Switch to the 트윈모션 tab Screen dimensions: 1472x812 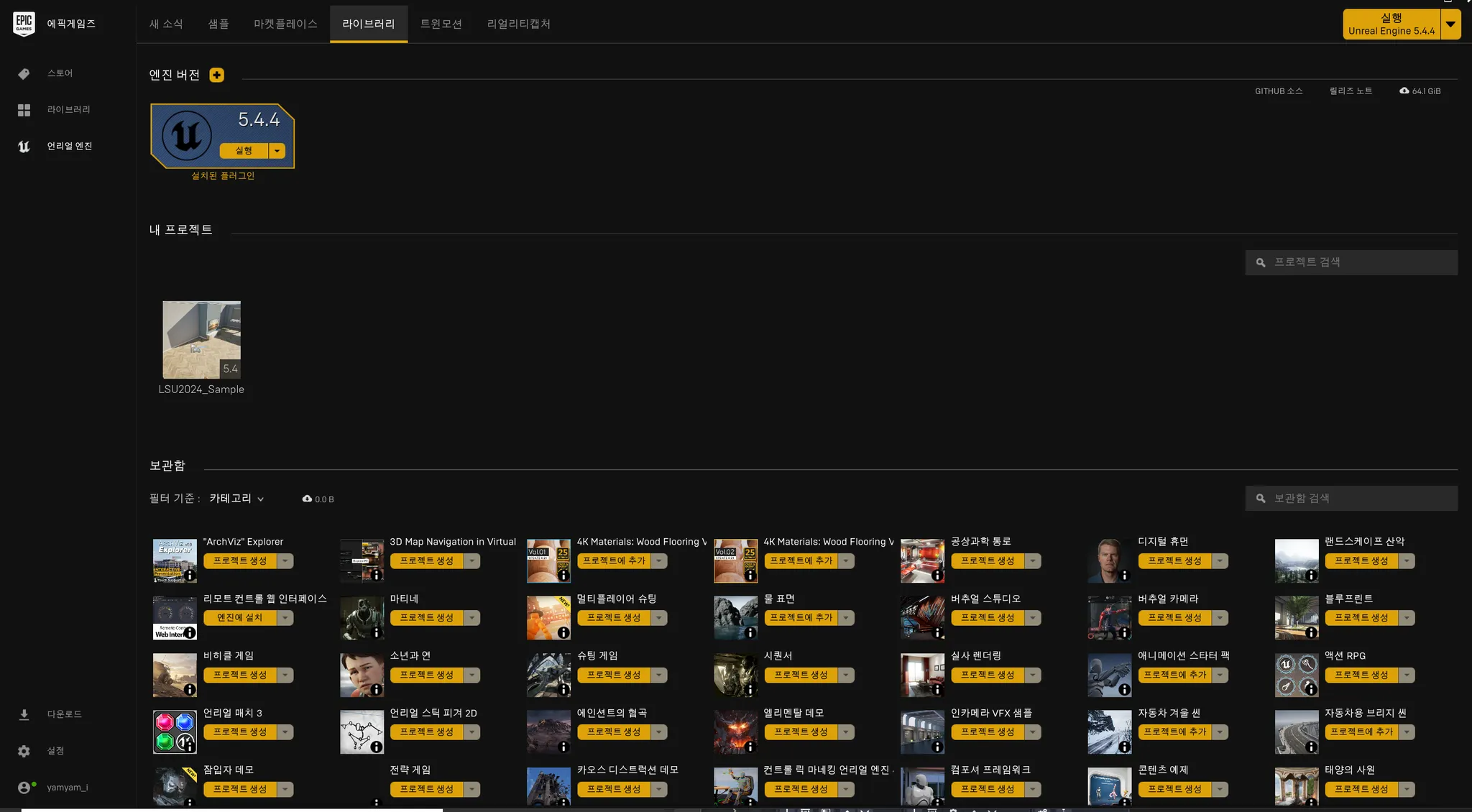pos(441,24)
